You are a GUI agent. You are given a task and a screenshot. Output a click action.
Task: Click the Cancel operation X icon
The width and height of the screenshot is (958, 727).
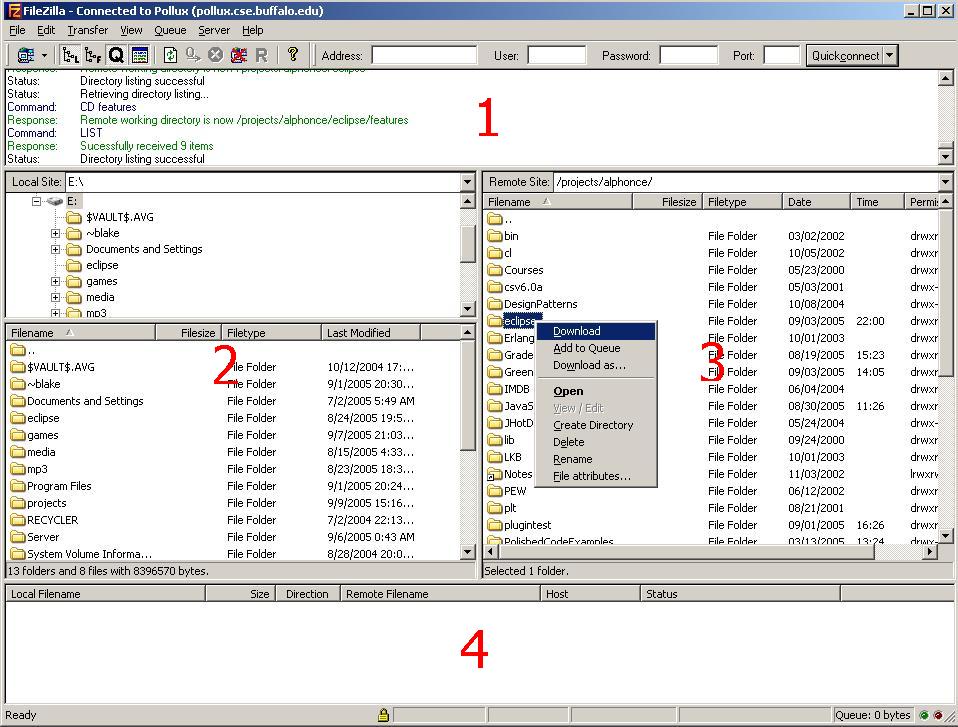tap(215, 55)
